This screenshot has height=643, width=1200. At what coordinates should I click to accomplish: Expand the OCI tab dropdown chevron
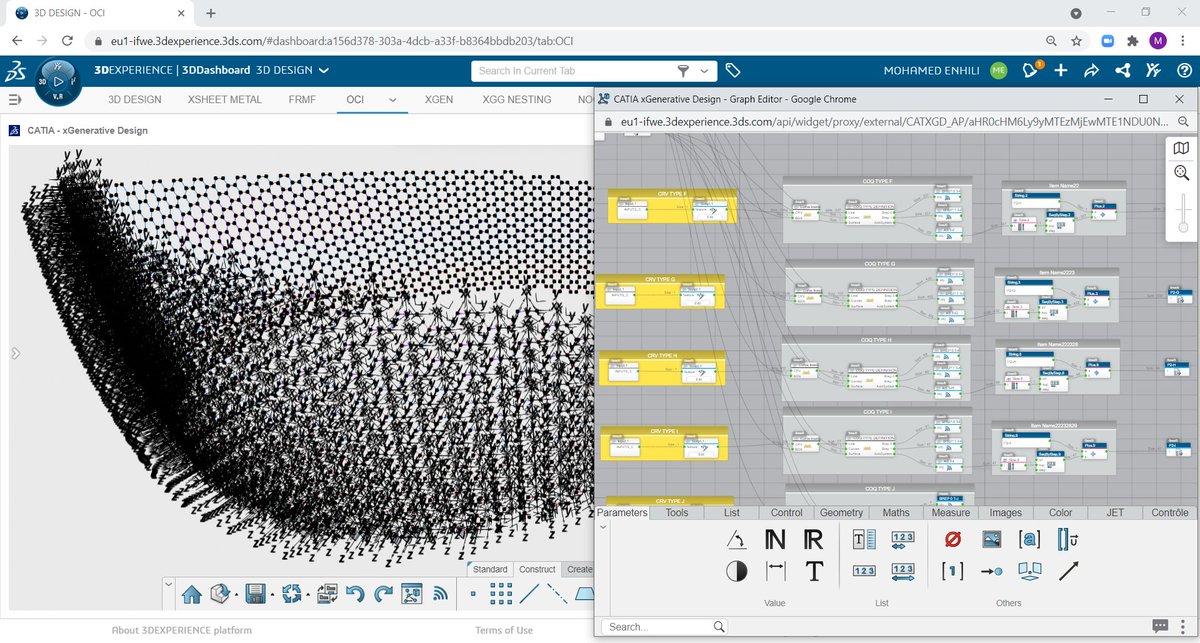coord(392,100)
